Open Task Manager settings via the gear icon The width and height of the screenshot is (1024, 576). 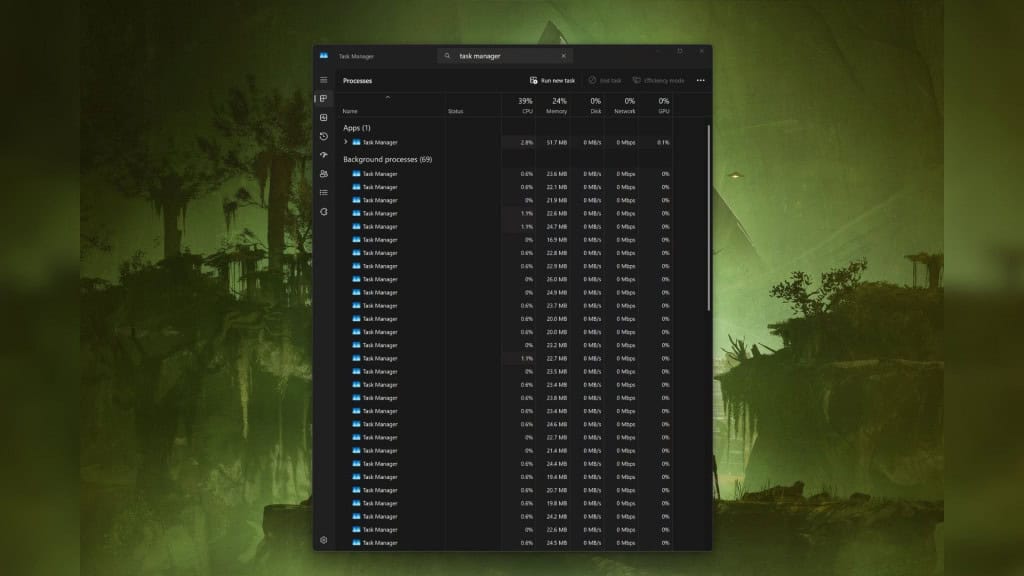[x=323, y=540]
